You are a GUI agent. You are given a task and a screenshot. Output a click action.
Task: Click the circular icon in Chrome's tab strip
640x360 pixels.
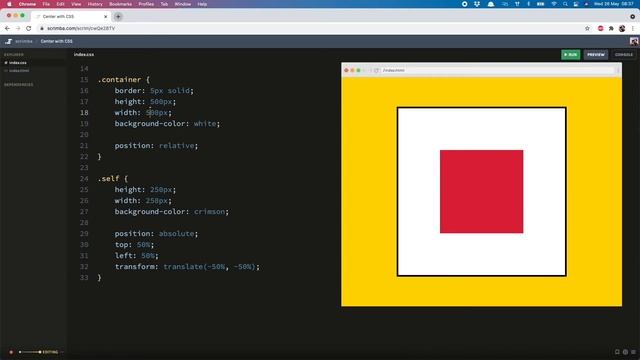click(x=632, y=16)
